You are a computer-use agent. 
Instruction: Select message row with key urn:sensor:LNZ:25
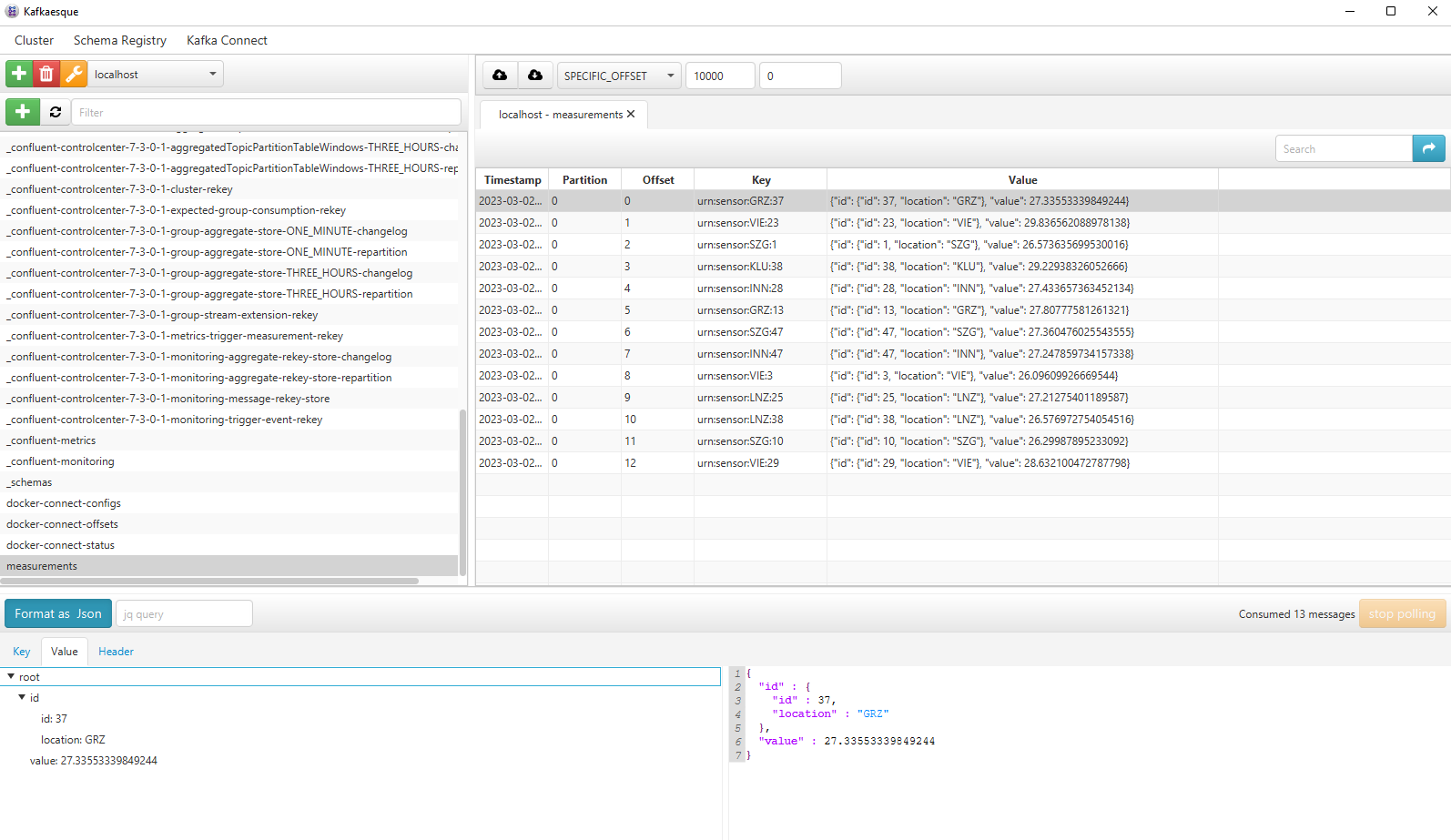coord(963,398)
